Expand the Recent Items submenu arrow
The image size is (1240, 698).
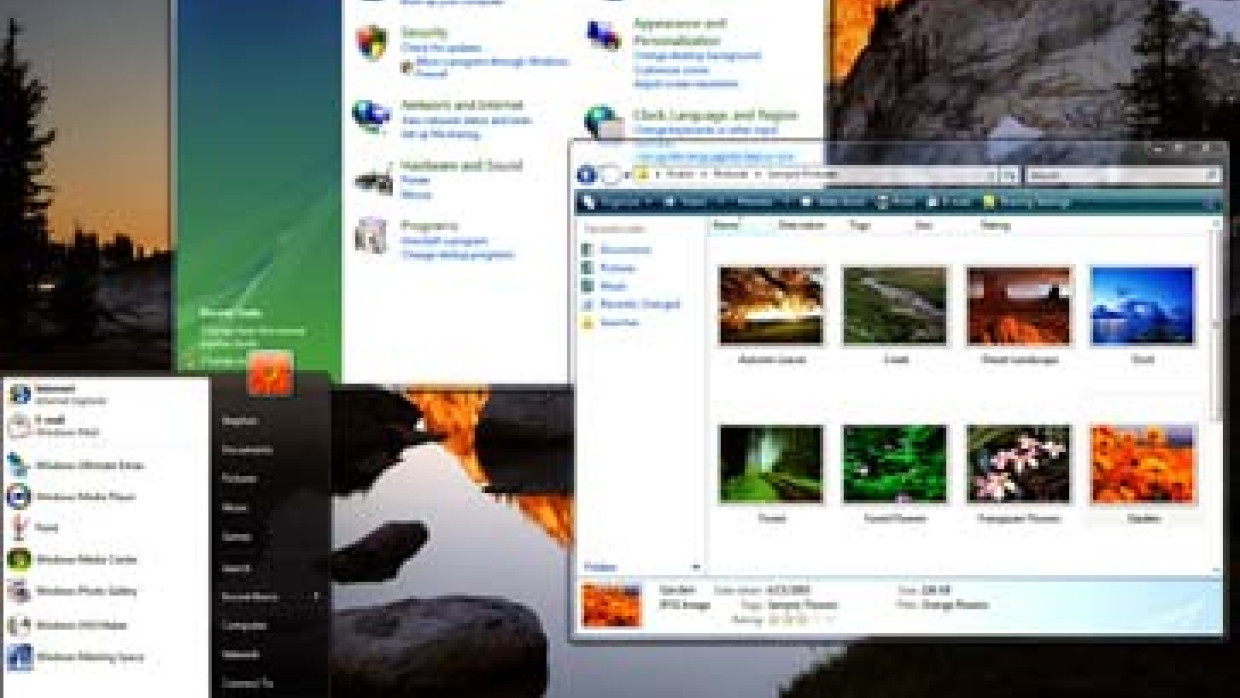(318, 597)
